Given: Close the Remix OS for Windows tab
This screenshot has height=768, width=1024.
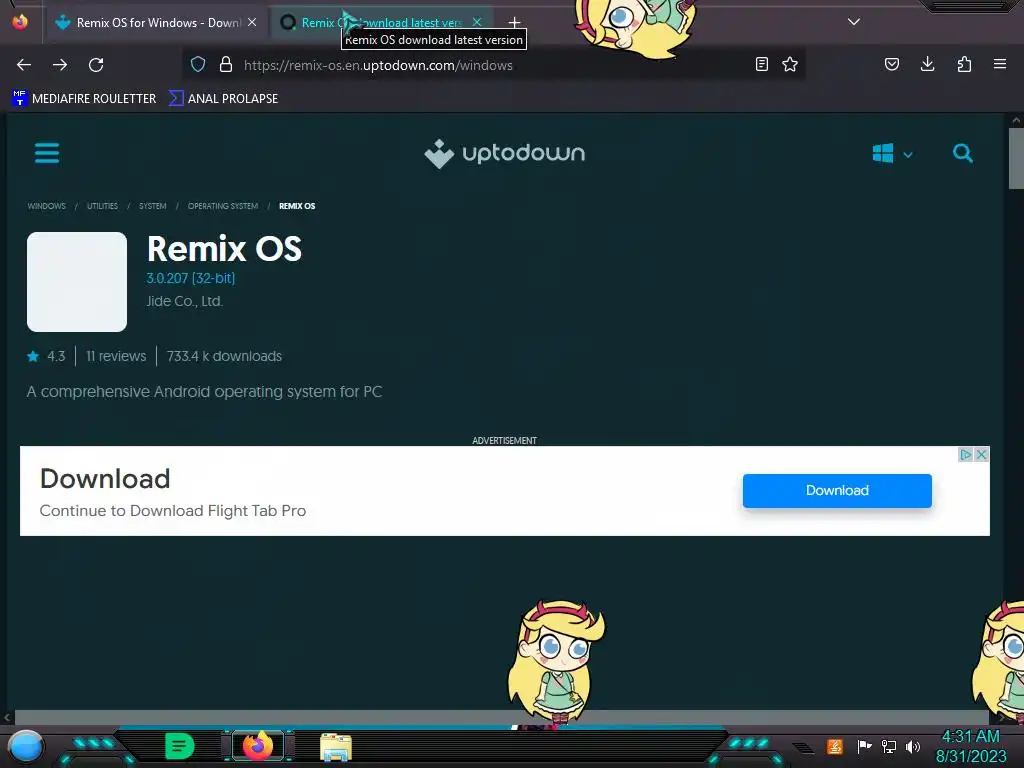Looking at the screenshot, I should coord(252,22).
